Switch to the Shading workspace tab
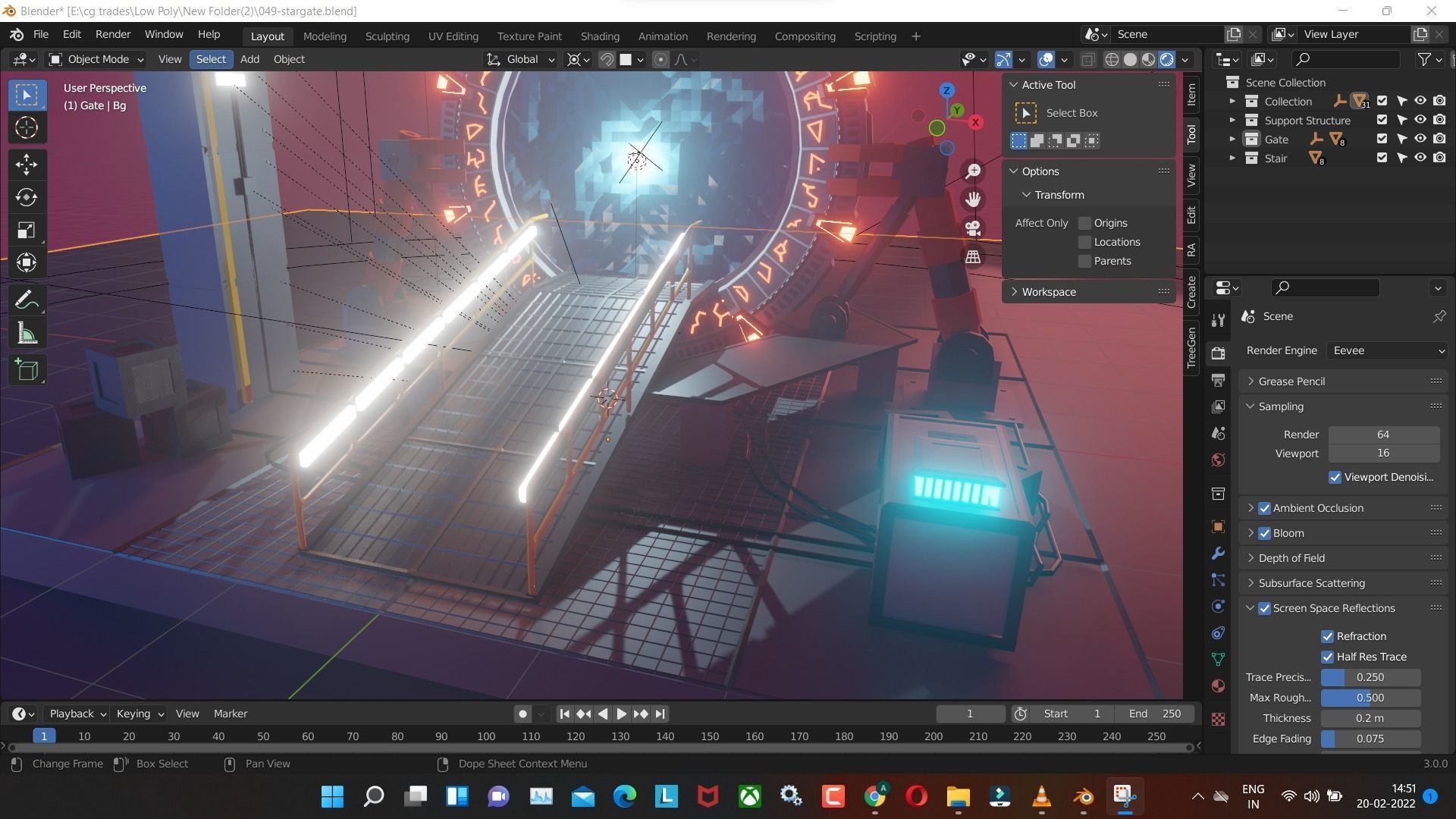The height and width of the screenshot is (819, 1456). click(x=599, y=36)
